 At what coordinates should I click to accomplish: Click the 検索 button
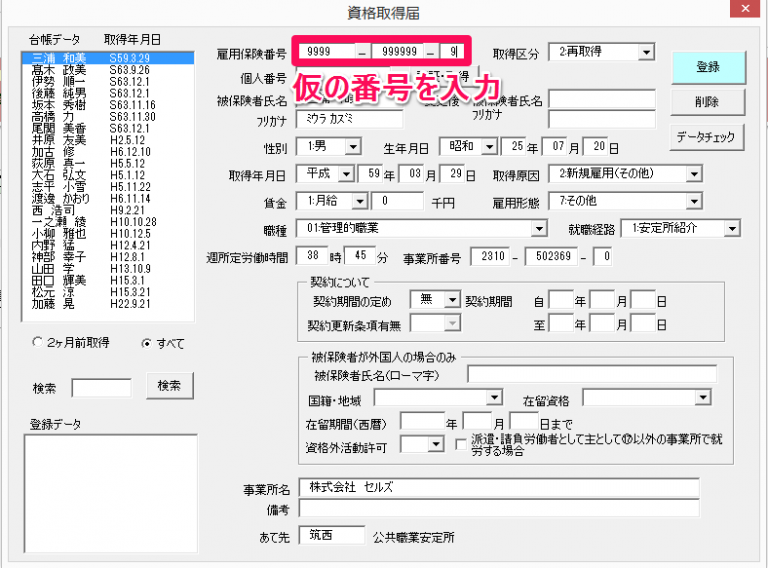[169, 386]
